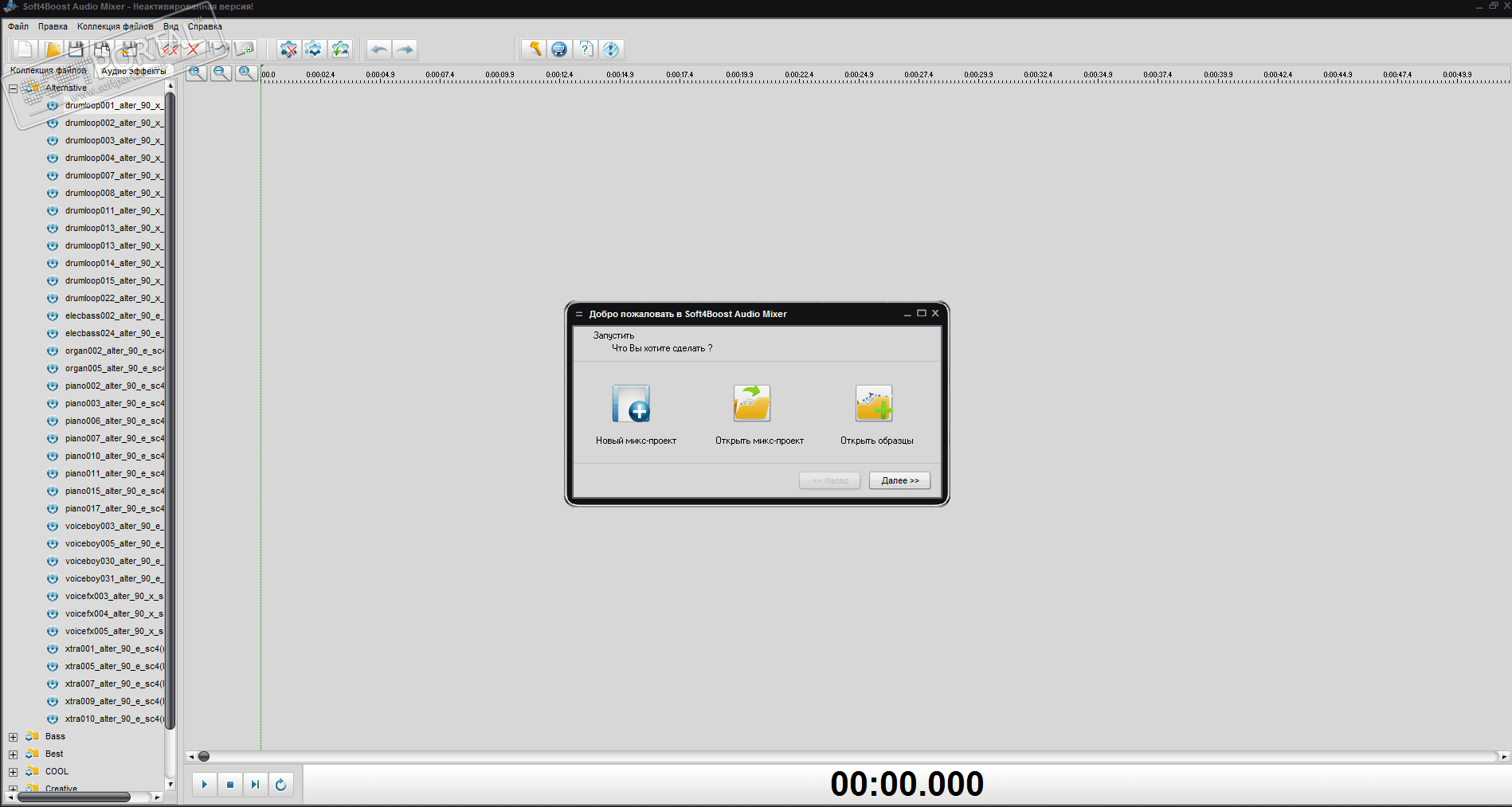
Task: Click the file list horizontal scrollbar thumb
Action: [x=74, y=797]
